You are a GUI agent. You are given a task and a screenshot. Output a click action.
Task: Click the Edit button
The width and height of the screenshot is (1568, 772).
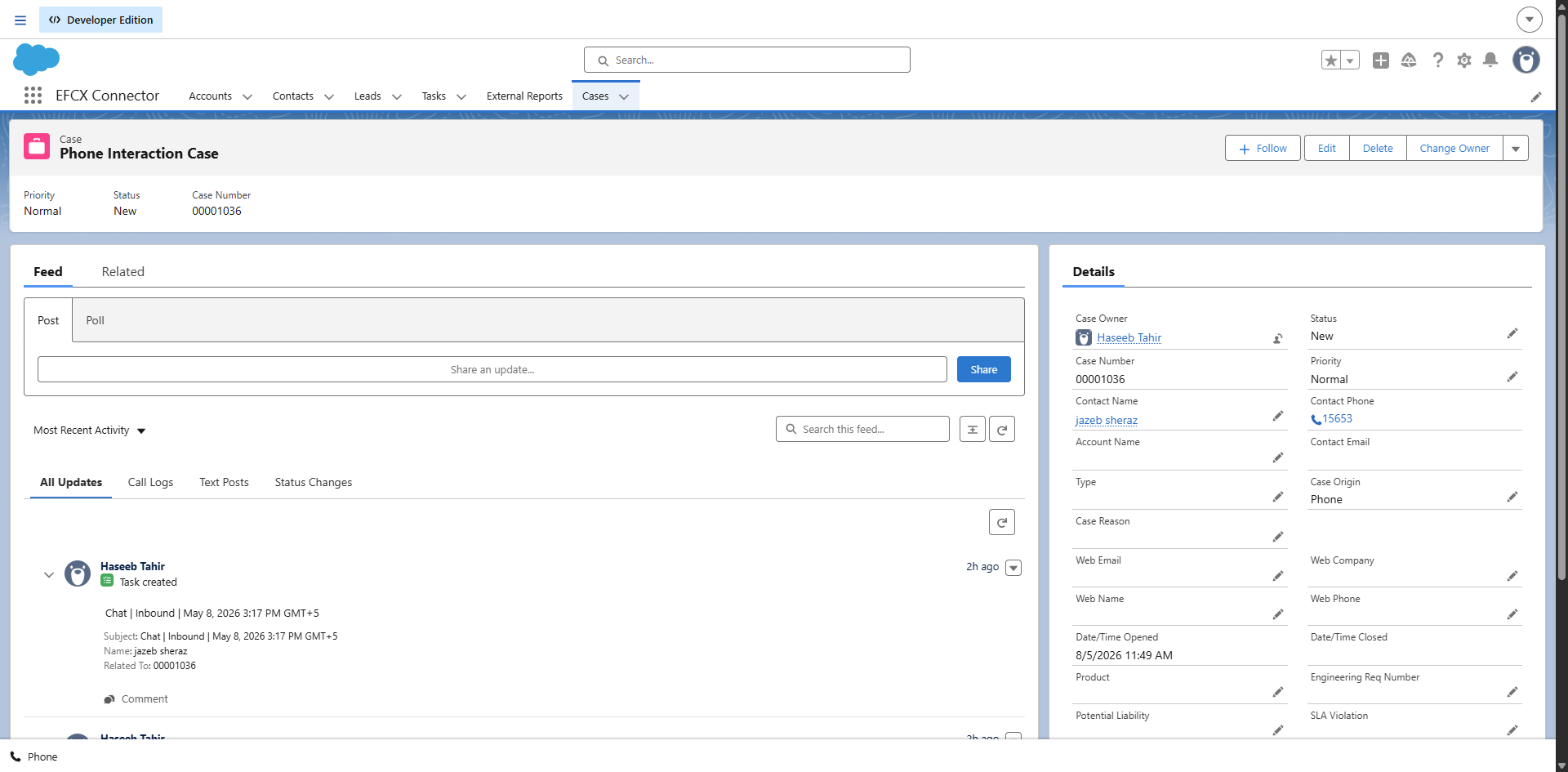click(x=1327, y=148)
